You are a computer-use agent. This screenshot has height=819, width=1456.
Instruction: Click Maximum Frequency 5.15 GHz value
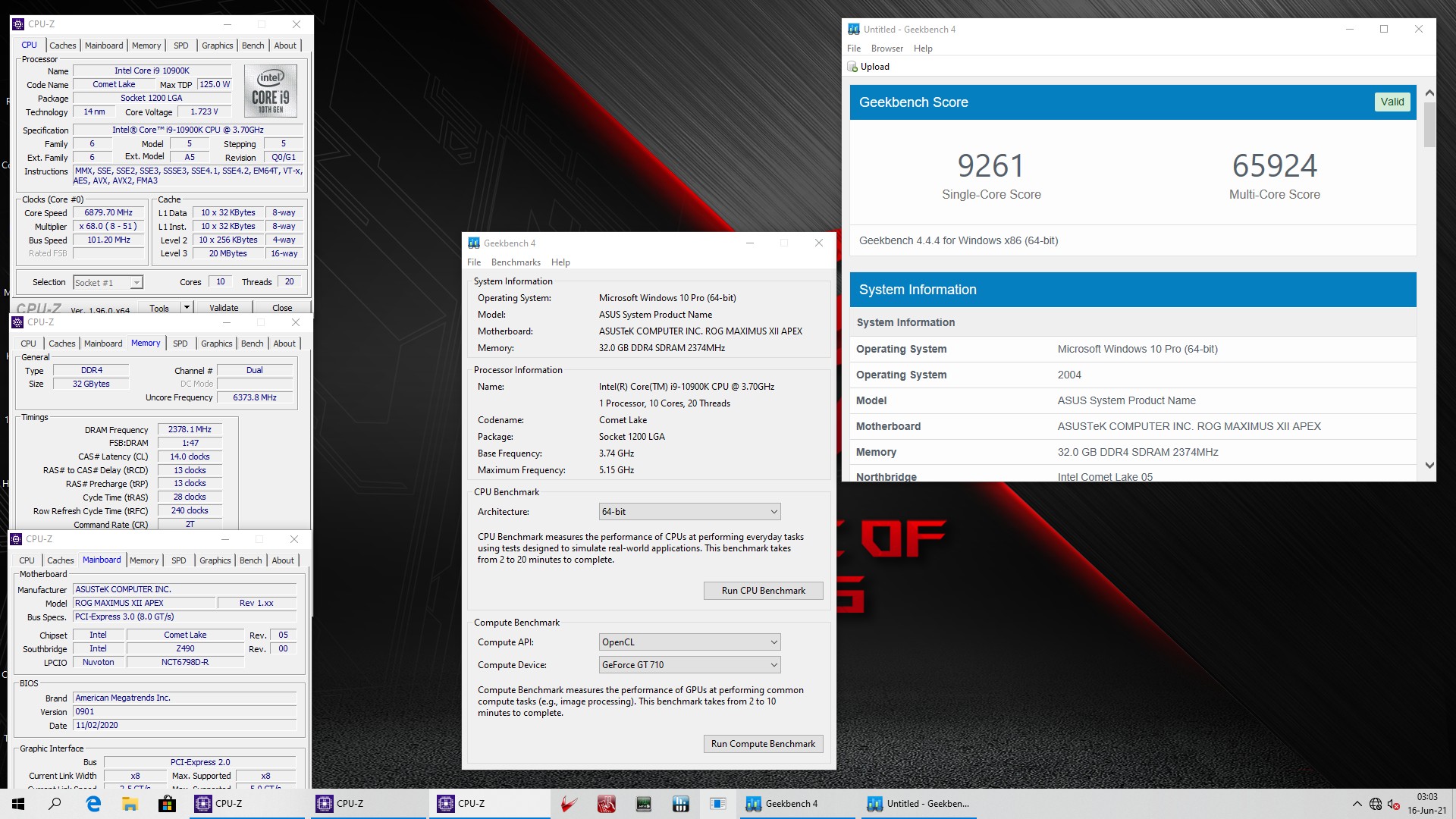point(617,470)
